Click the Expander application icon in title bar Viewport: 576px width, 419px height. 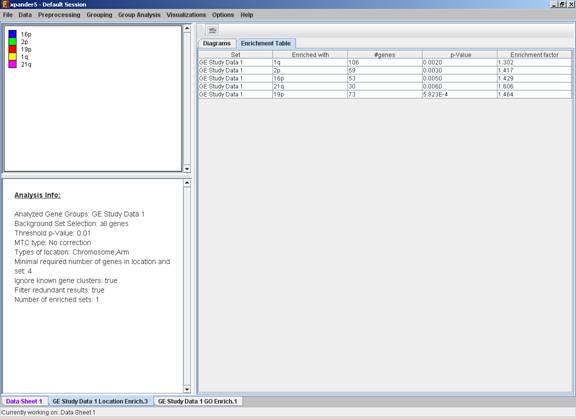(5, 4)
